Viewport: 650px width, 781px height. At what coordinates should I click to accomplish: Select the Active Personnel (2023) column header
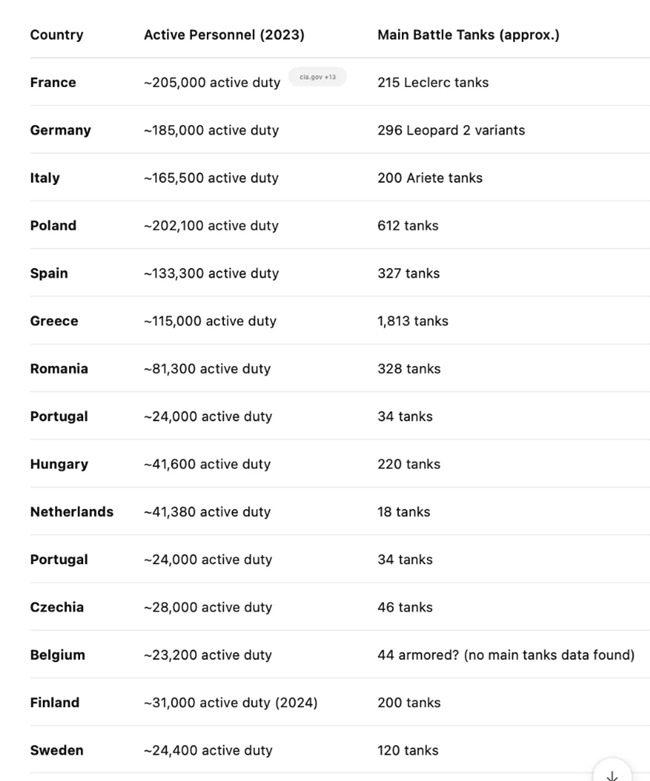coord(224,35)
